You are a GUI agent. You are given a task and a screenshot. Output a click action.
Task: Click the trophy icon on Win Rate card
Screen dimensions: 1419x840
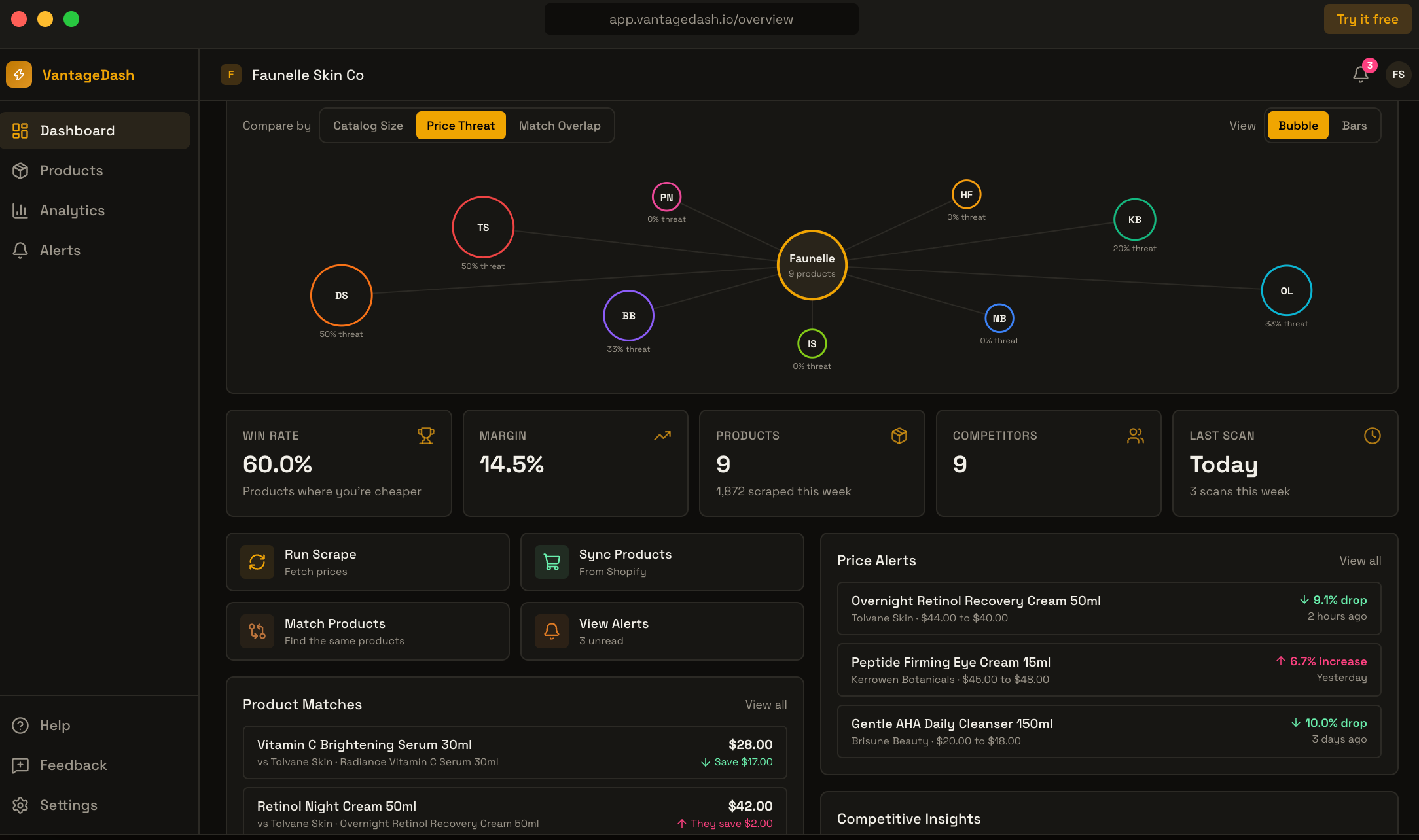(x=426, y=436)
